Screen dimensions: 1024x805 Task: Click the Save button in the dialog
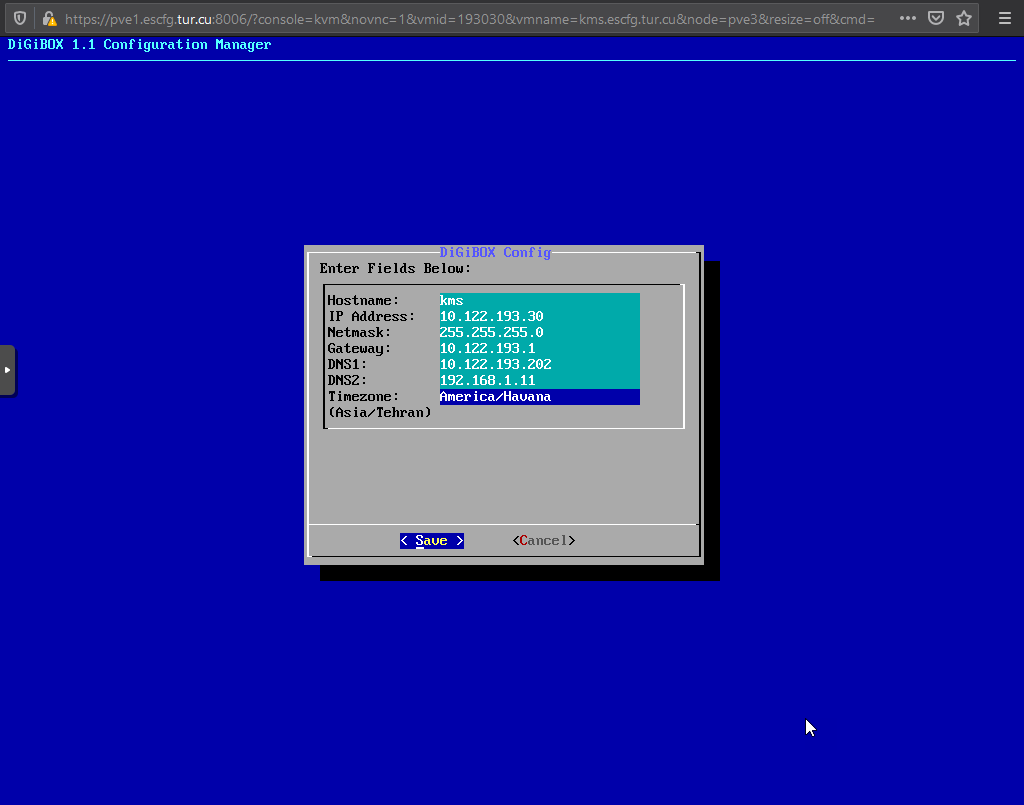432,541
